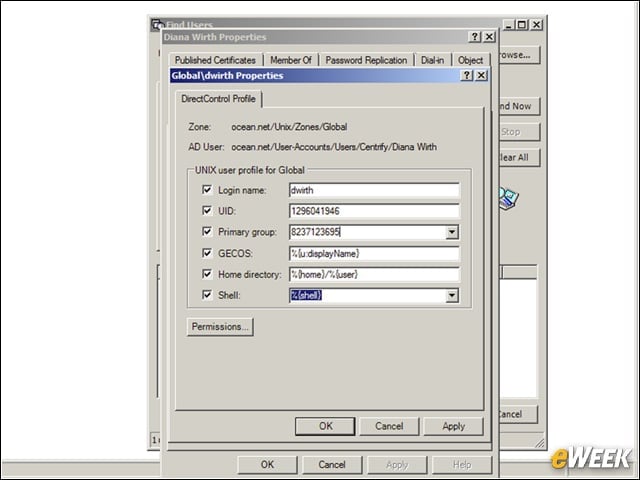Click help icon in Global\dwirth Properties titlebar
Viewport: 640px width, 480px height.
(467, 76)
